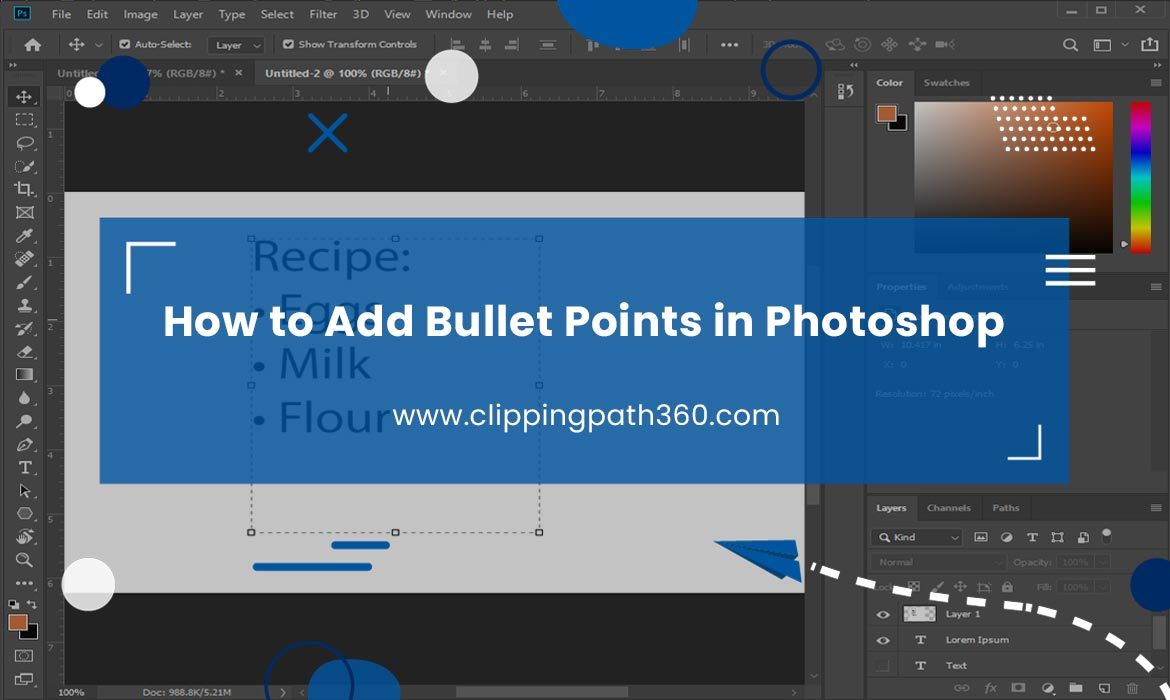The height and width of the screenshot is (700, 1170).
Task: Select the Blur tool
Action: [x=24, y=398]
